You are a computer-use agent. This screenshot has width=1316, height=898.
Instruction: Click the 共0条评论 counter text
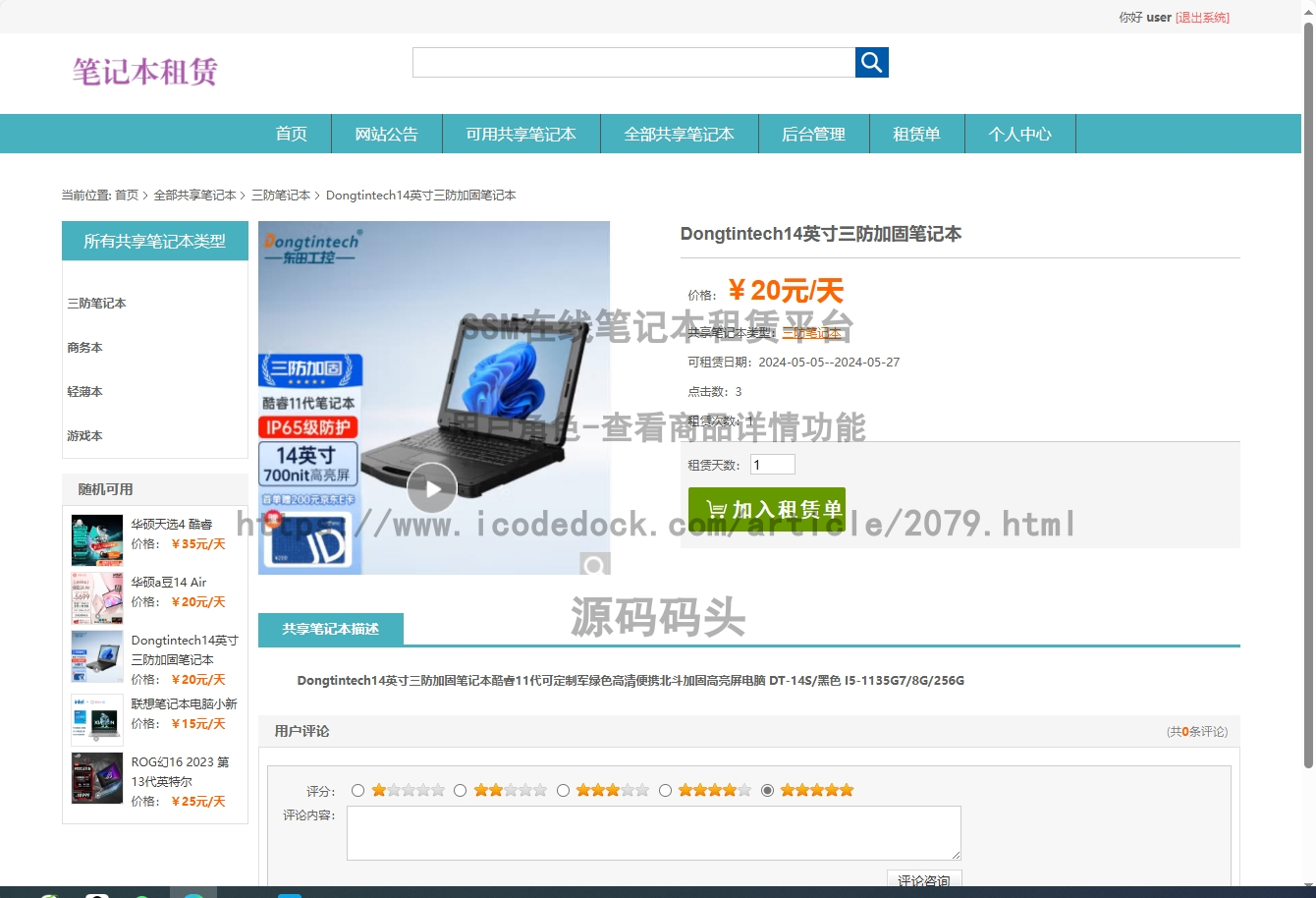pos(1197,732)
